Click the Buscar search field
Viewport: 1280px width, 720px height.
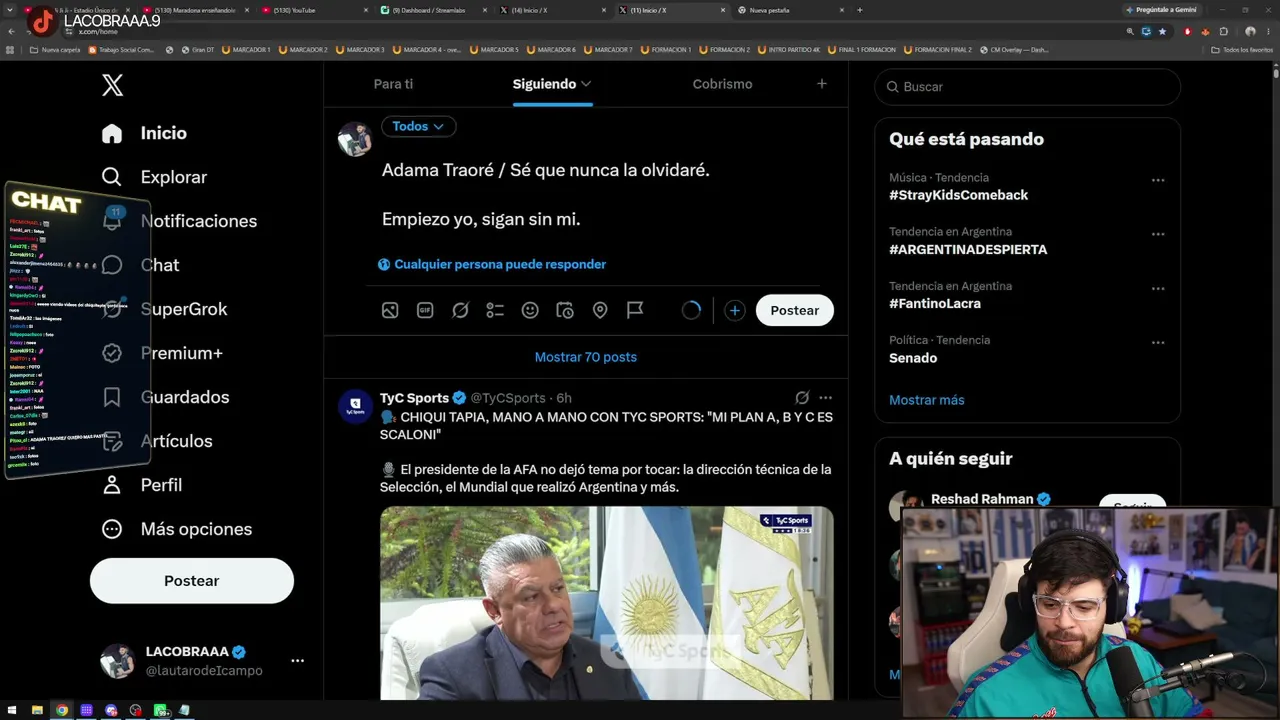(1028, 87)
